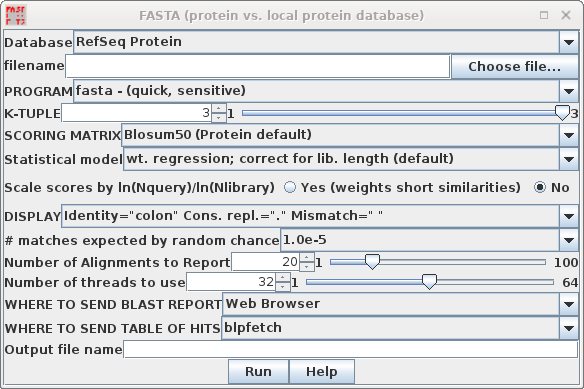Viewport: 584px width, 389px height.
Task: Click the Choose file... button
Action: [x=514, y=67]
